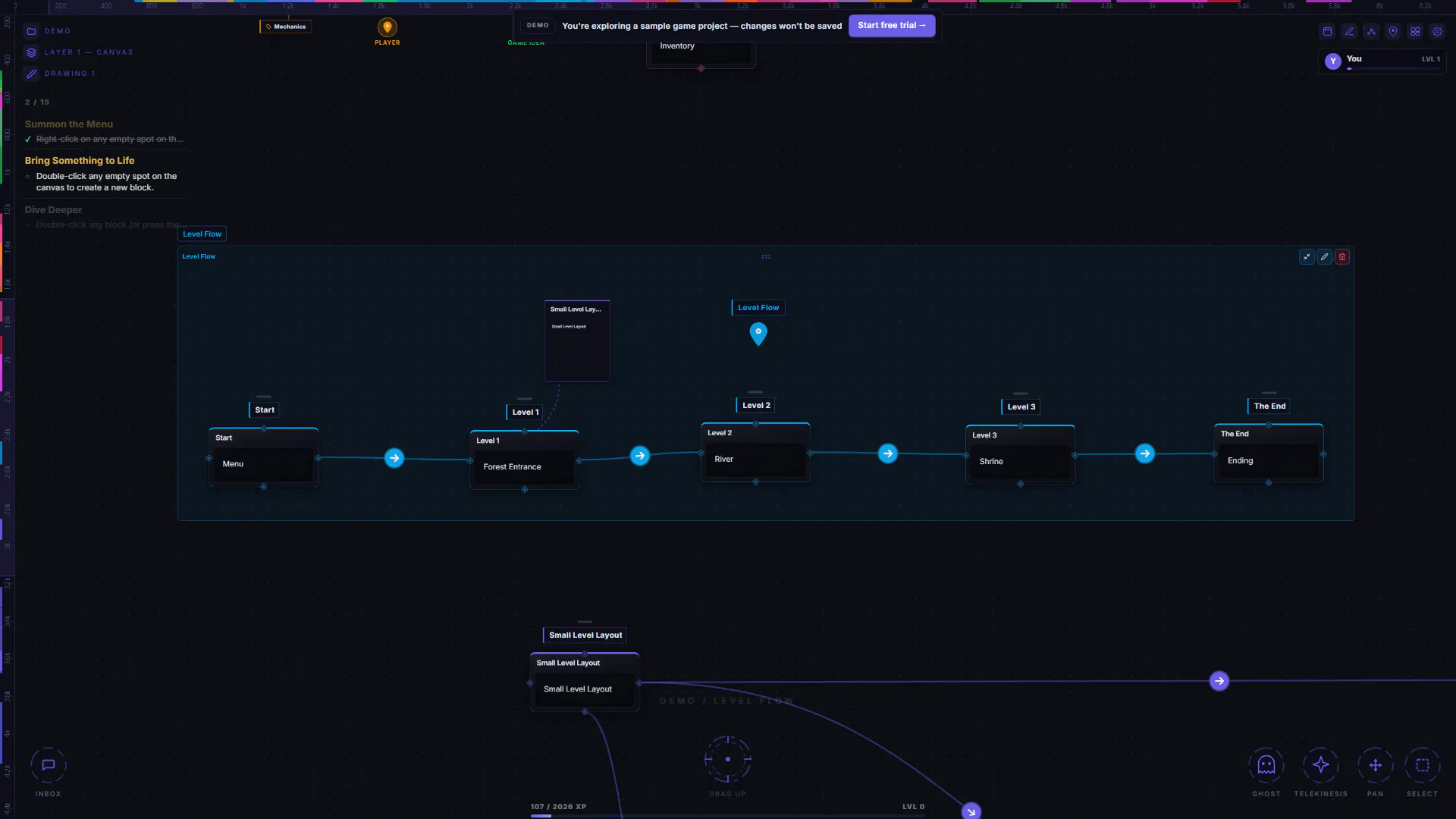Click the Small Level Lay... thumbnail card
Image resolution: width=1456 pixels, height=819 pixels.
click(577, 341)
